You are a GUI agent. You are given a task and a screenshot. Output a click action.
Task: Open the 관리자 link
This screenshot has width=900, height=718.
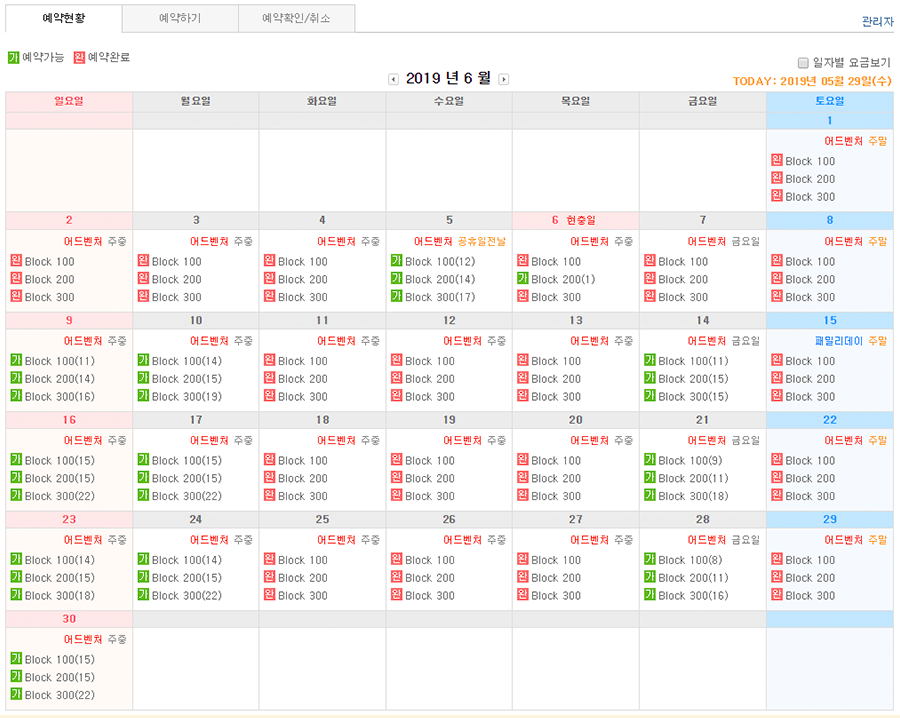878,22
